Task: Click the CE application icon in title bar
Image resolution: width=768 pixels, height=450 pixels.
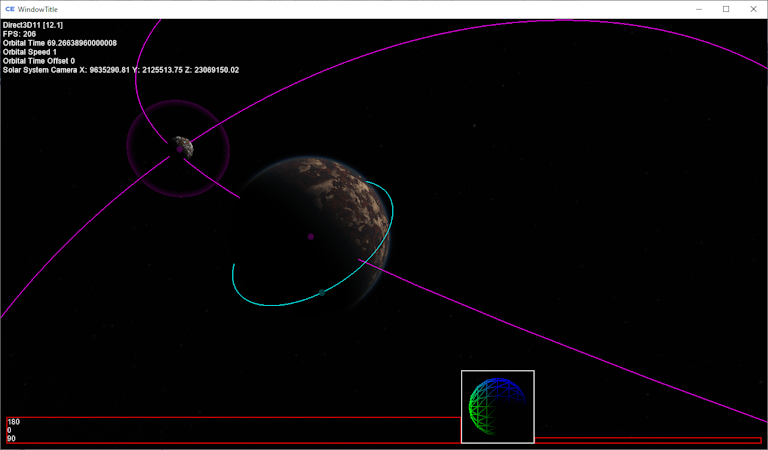Action: point(10,9)
